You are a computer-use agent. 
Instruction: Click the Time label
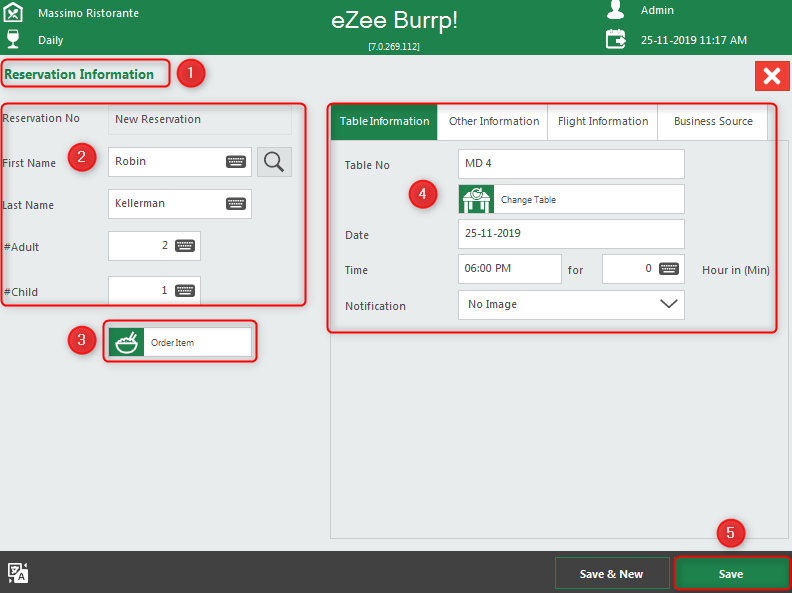pyautogui.click(x=356, y=270)
